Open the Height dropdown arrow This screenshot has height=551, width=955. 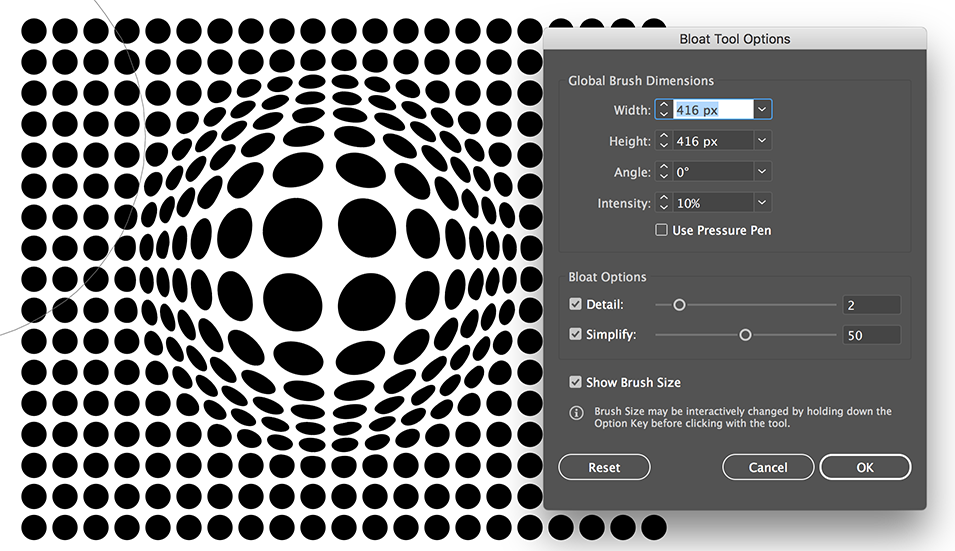[x=762, y=141]
